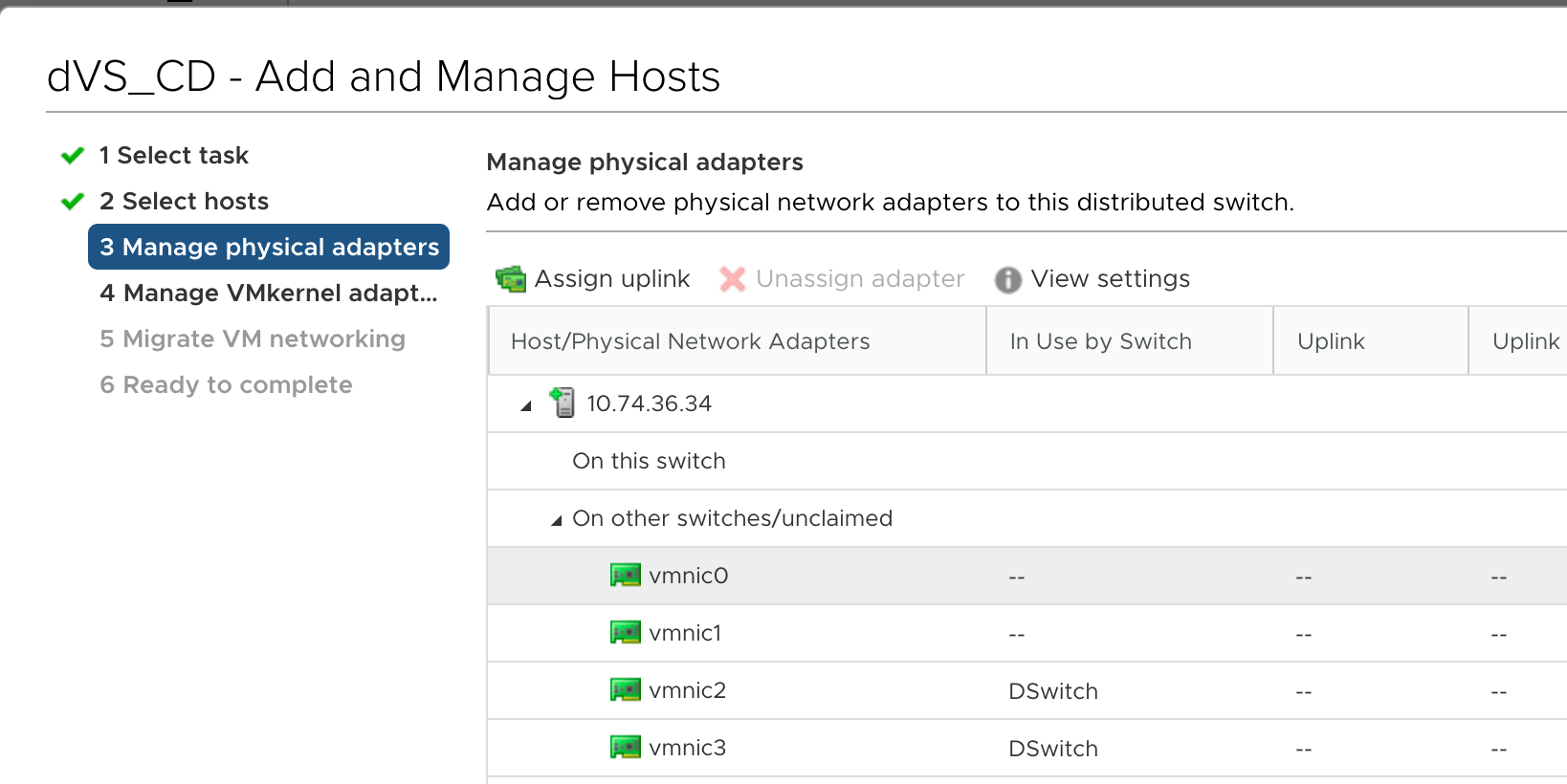This screenshot has width=1567, height=784.
Task: Click the In Use by Switch column header
Action: pos(1101,341)
